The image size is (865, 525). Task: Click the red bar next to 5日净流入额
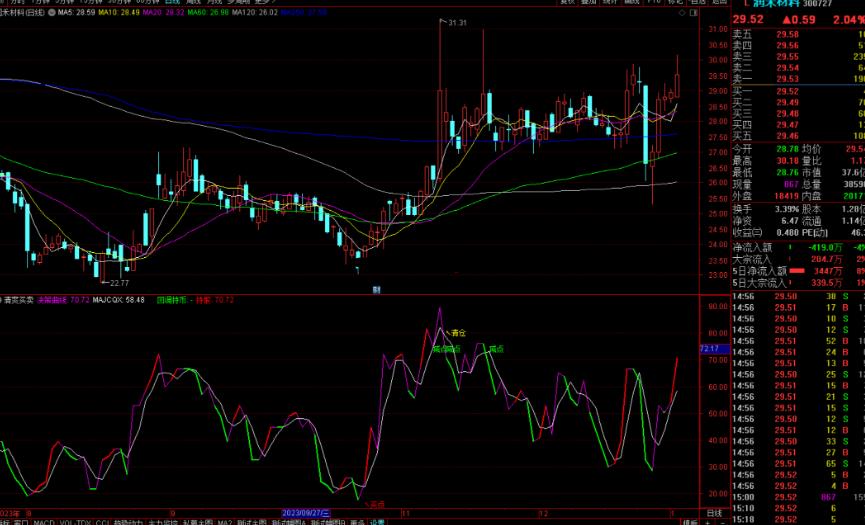[x=797, y=271]
